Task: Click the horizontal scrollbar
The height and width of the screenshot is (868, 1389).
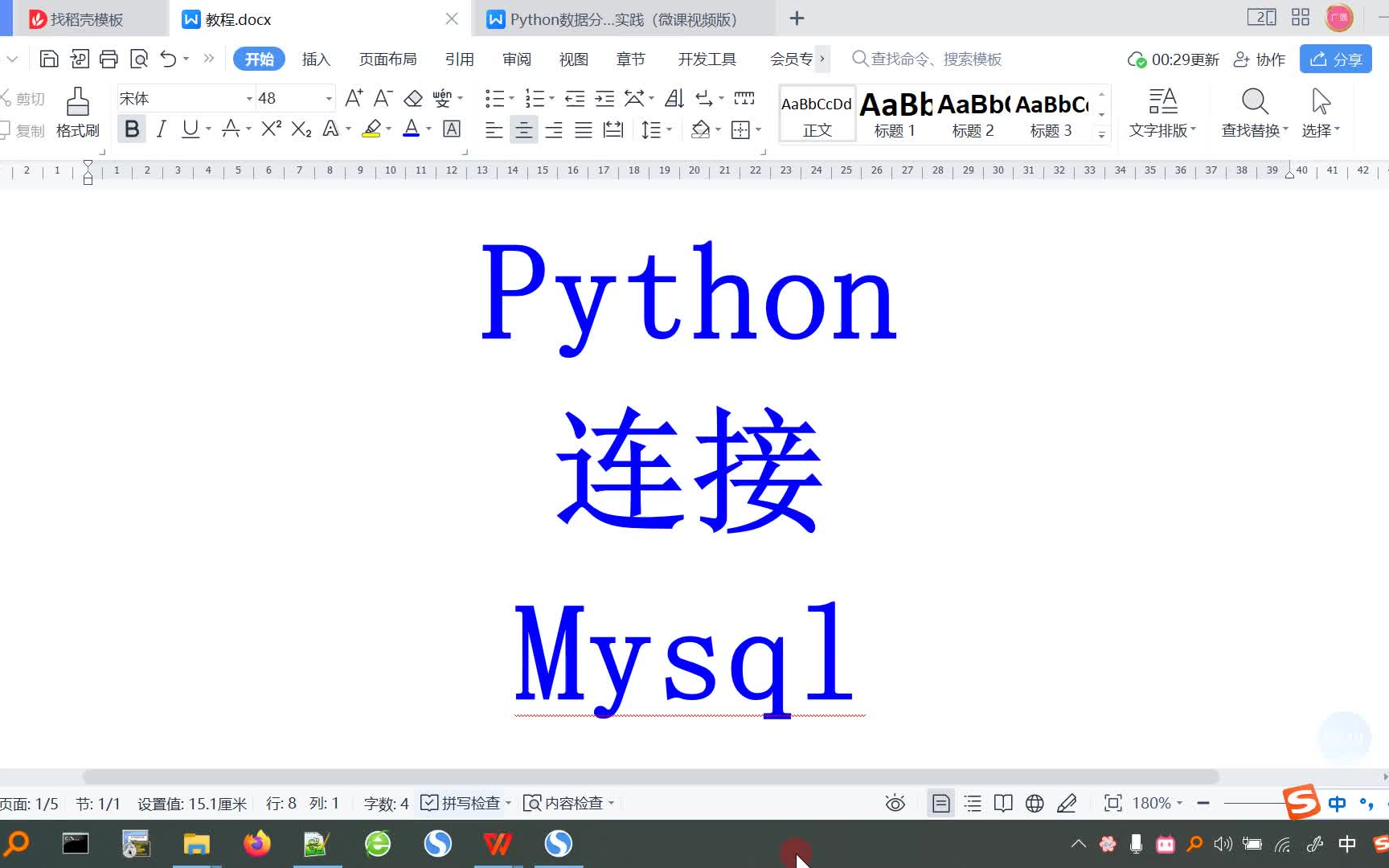Action: (x=651, y=777)
